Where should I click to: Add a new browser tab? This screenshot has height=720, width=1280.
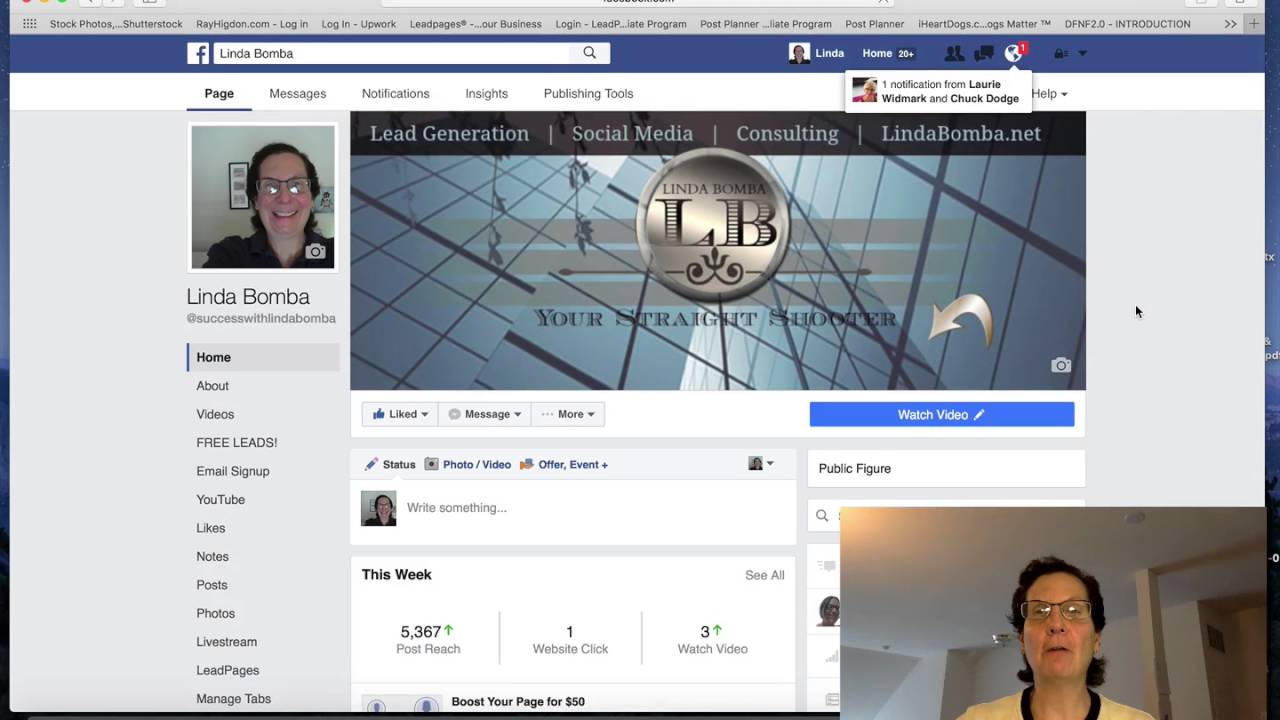(x=1254, y=24)
